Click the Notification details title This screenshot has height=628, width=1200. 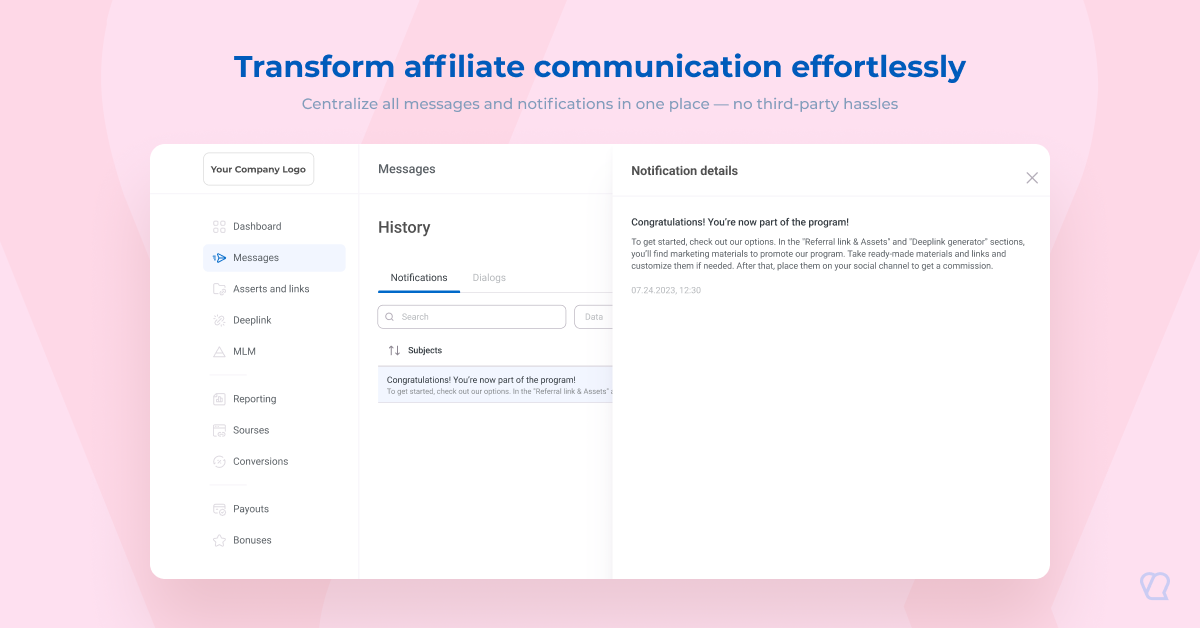[x=684, y=171]
